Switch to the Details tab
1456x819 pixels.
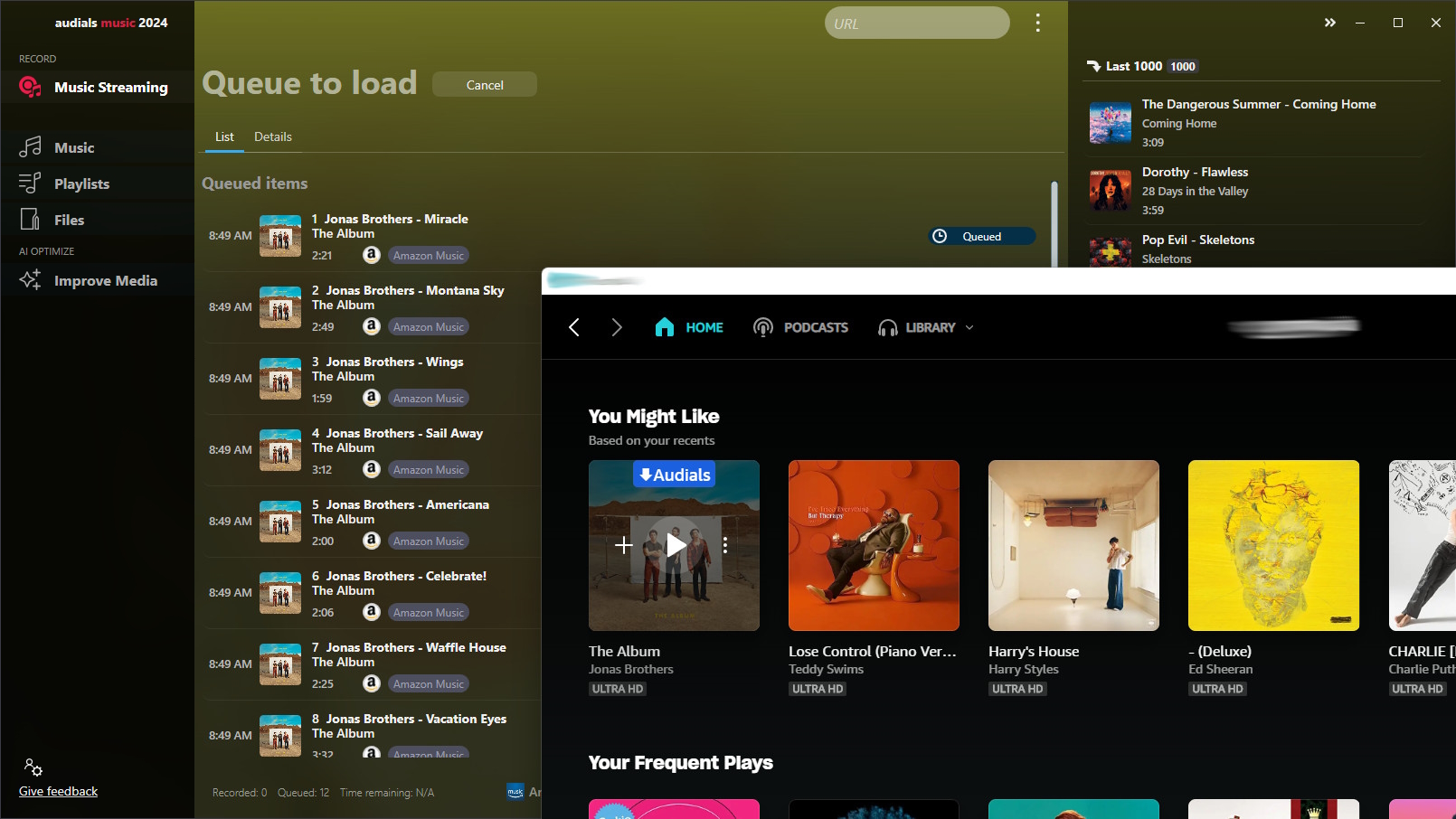point(273,136)
